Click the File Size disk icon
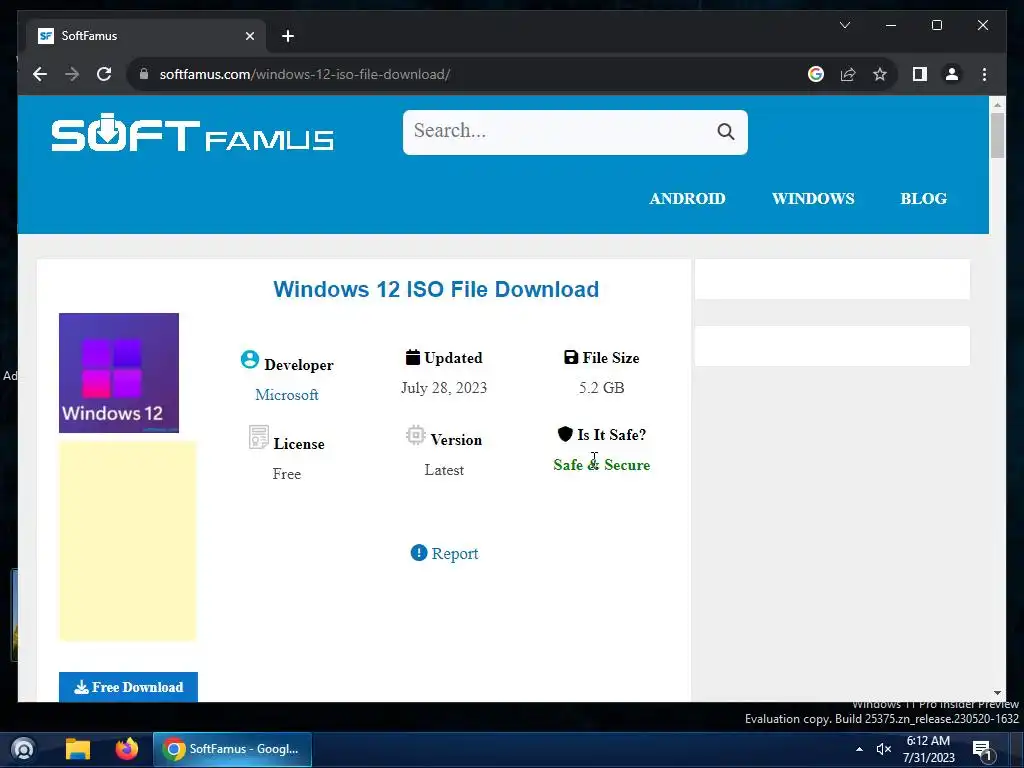Viewport: 1024px width, 768px height. (x=571, y=357)
